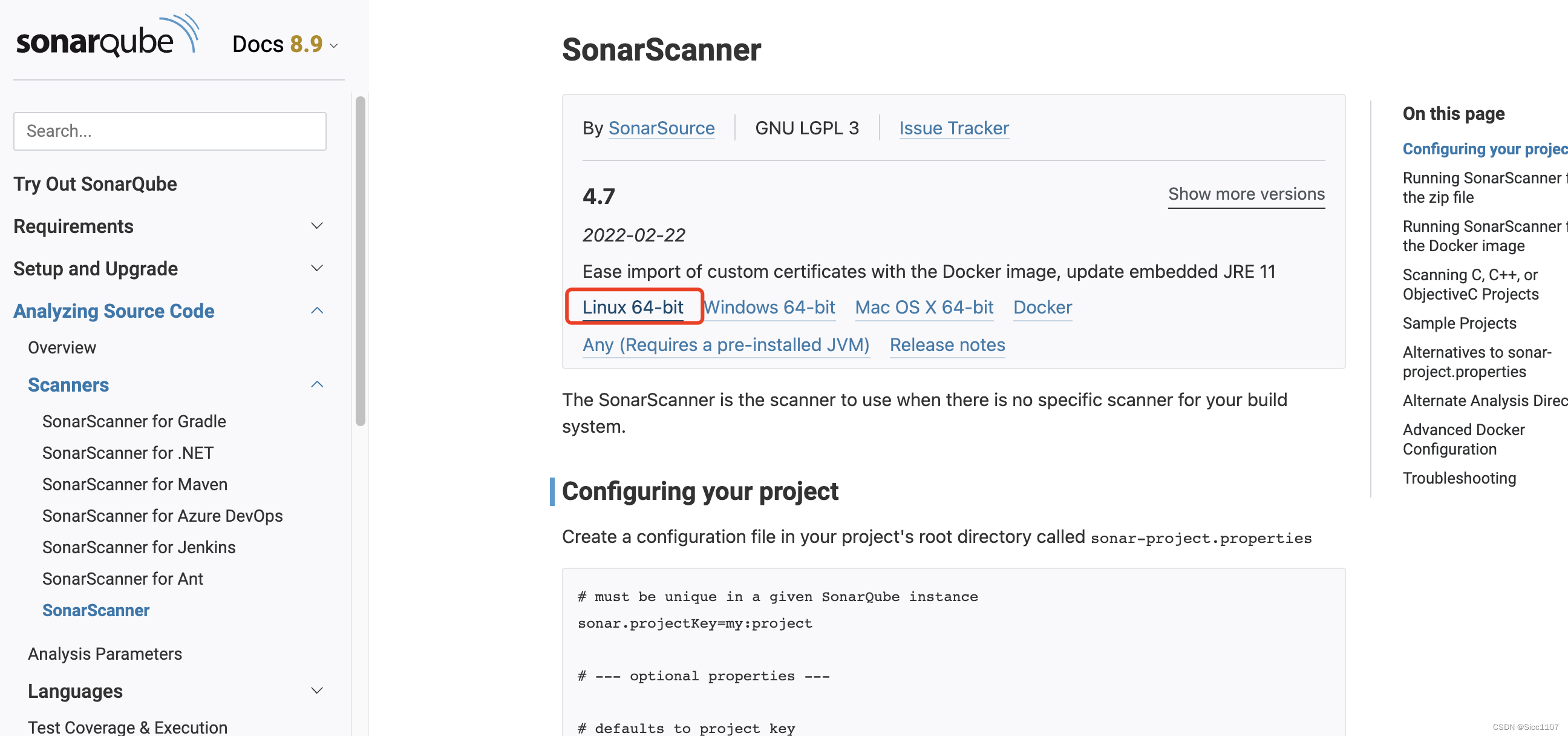
Task: Select Analyzing Source Code menu item
Action: pyautogui.click(x=114, y=310)
